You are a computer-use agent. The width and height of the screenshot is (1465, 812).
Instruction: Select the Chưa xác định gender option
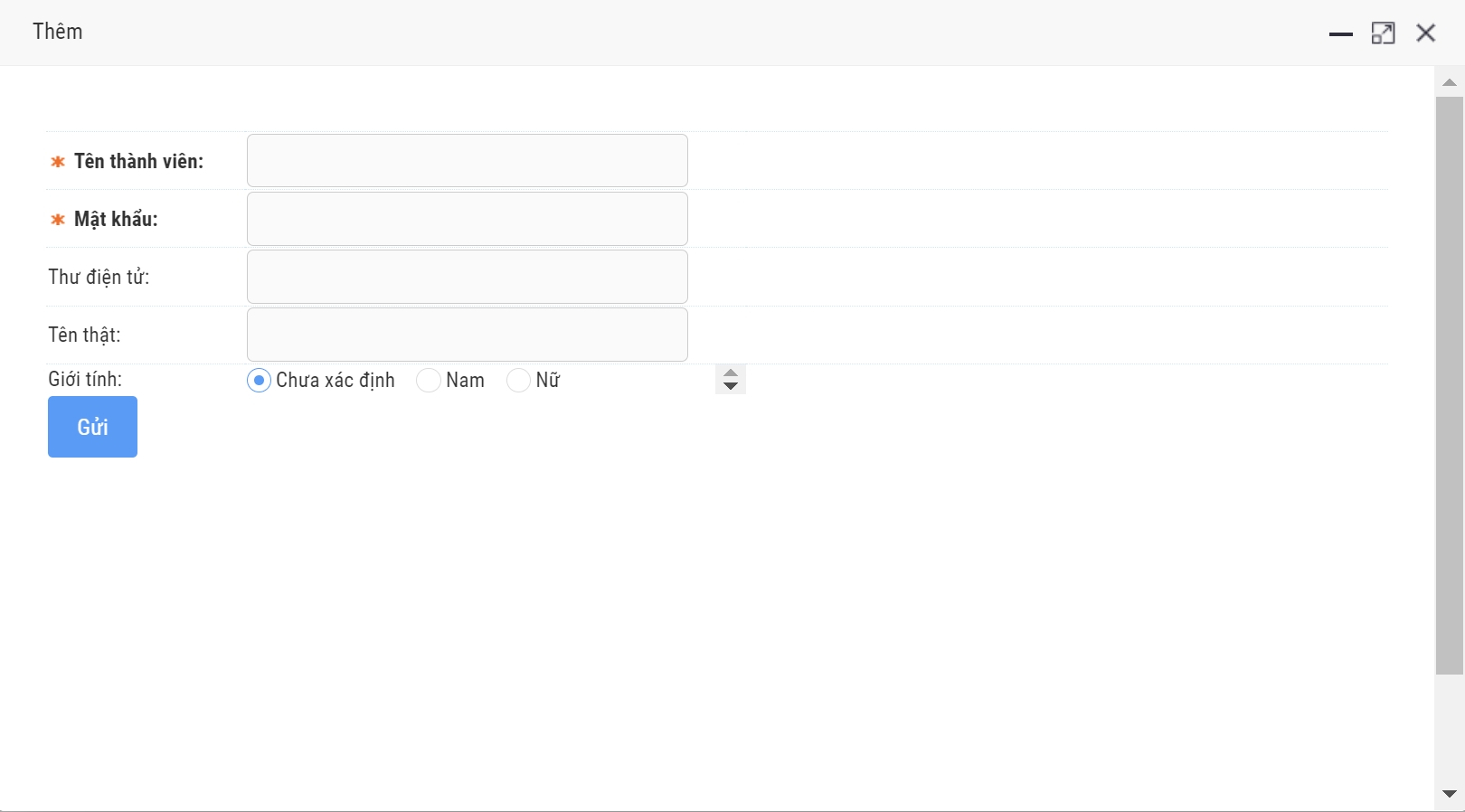click(x=259, y=381)
